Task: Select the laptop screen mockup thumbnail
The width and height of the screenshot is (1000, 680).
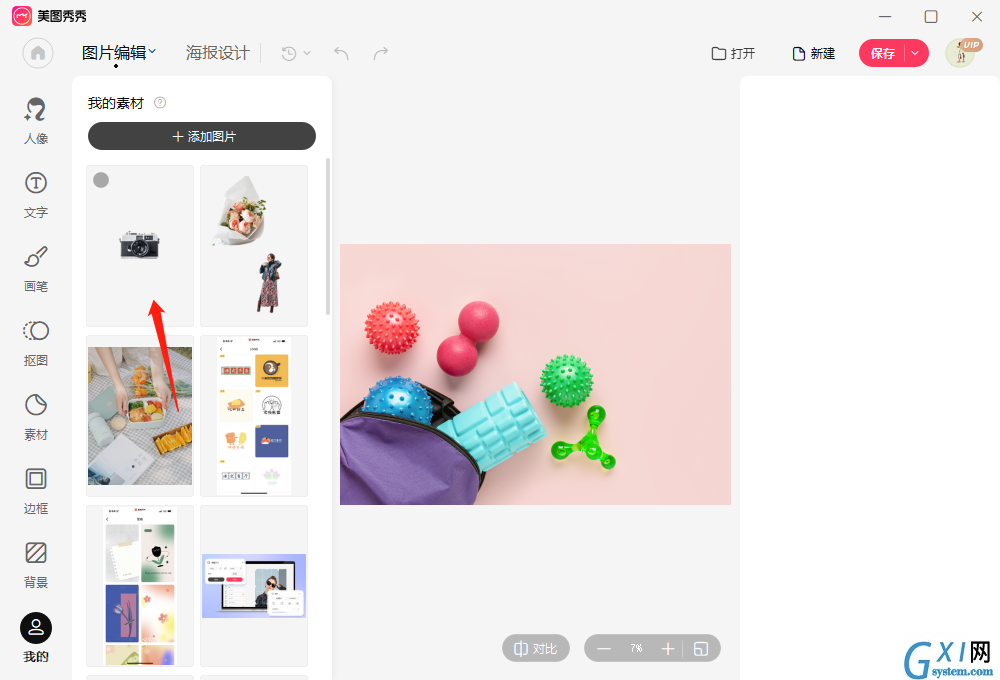Action: 254,586
